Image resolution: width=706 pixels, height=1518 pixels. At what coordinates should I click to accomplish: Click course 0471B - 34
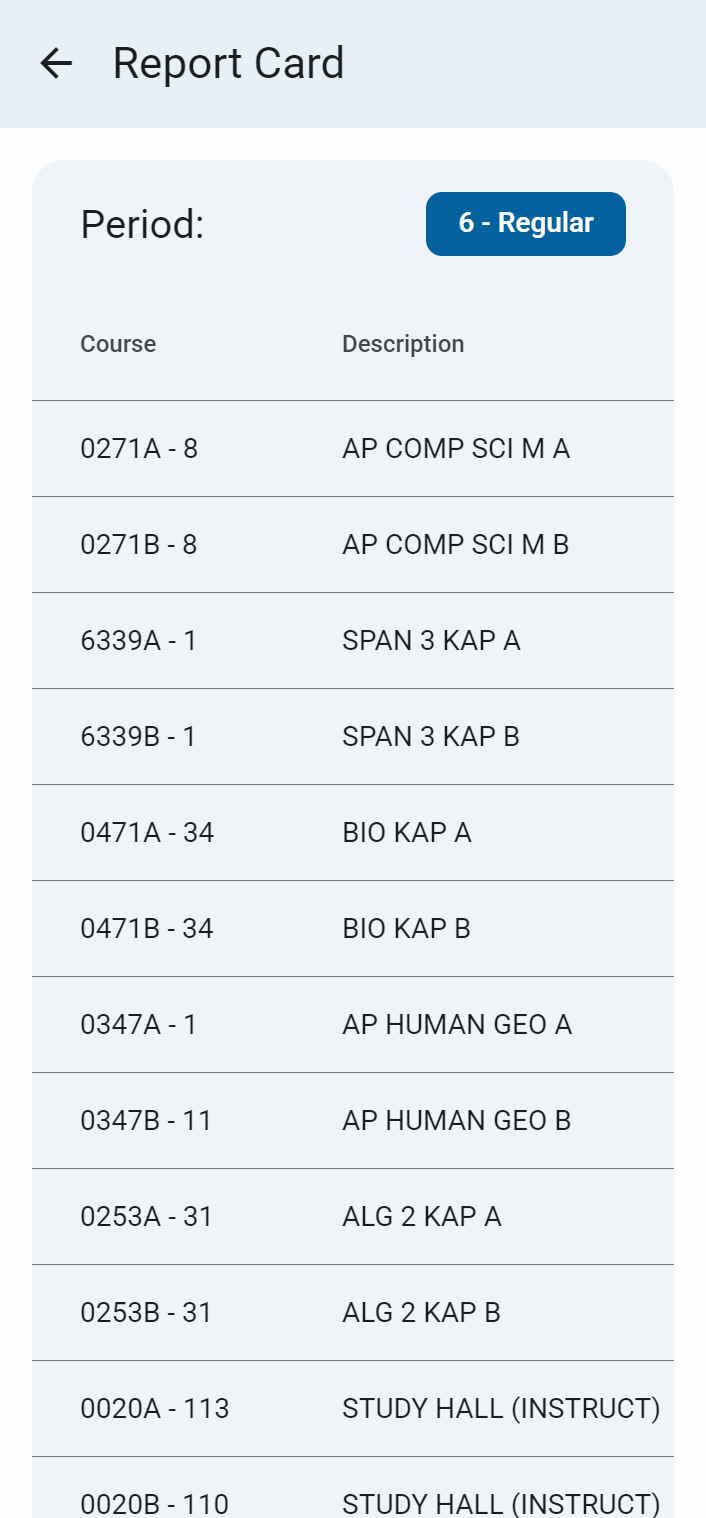(147, 929)
